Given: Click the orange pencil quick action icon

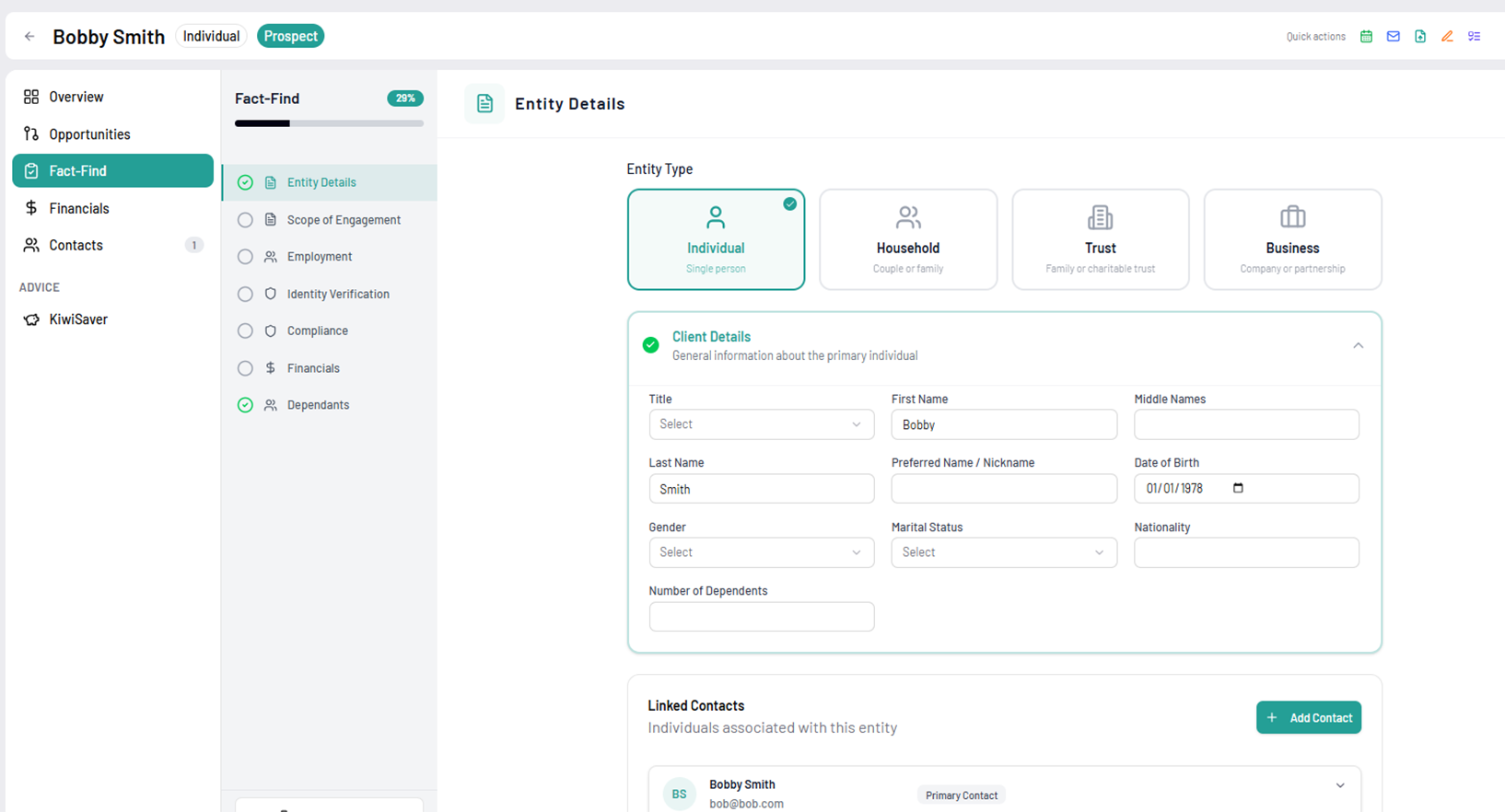Looking at the screenshot, I should 1447,37.
